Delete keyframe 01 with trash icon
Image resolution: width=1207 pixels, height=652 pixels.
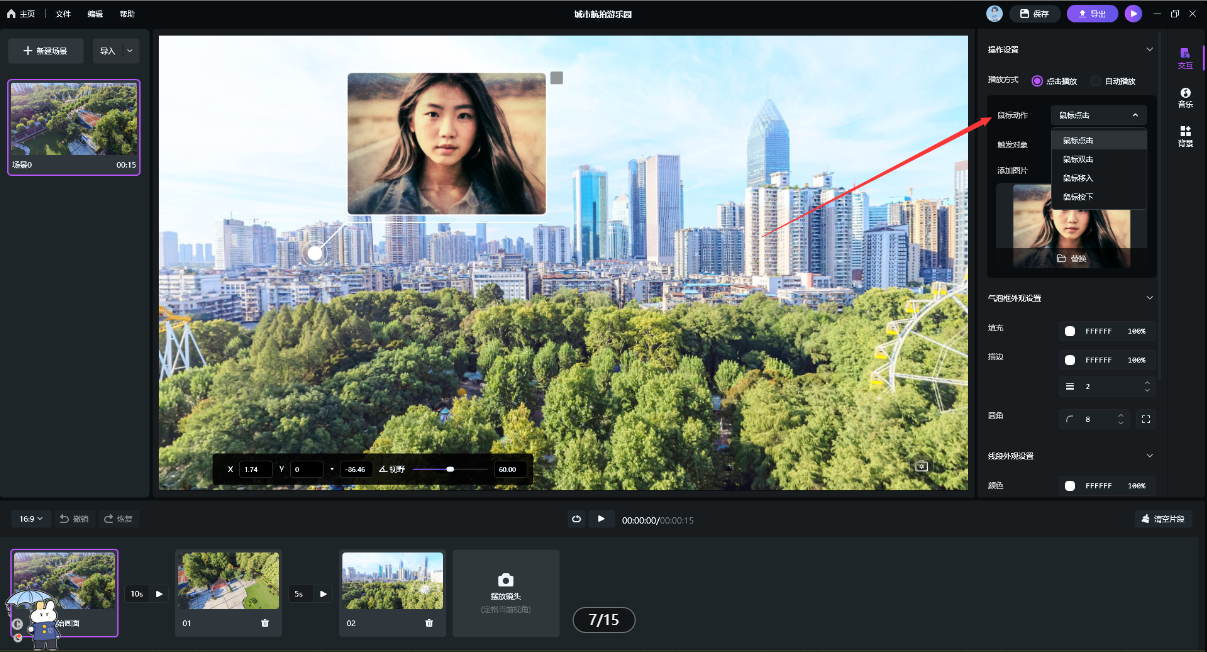(x=265, y=623)
